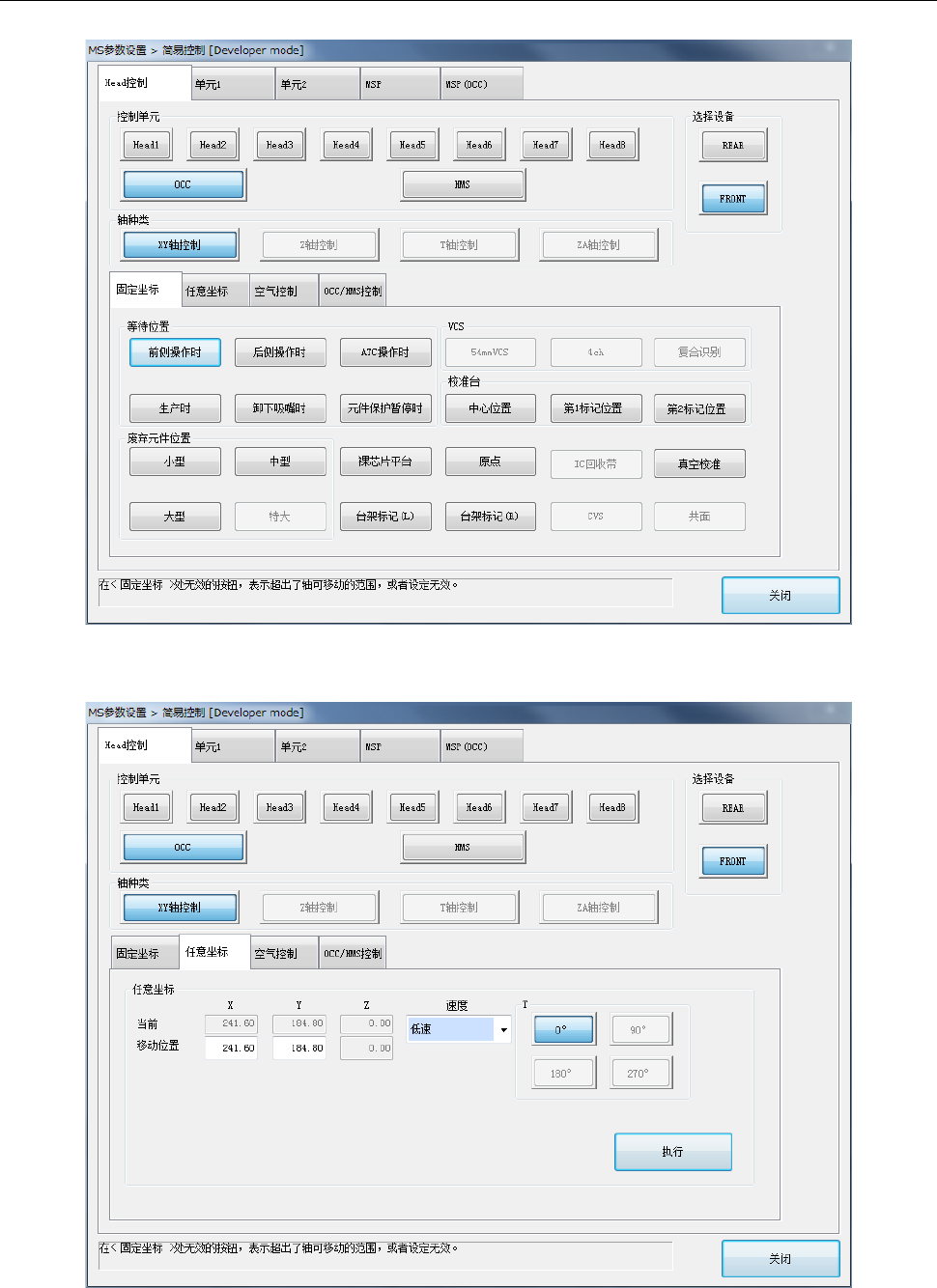Open 空气控制 sub-tab in lower dialog
The image size is (937, 1288).
click(x=285, y=953)
